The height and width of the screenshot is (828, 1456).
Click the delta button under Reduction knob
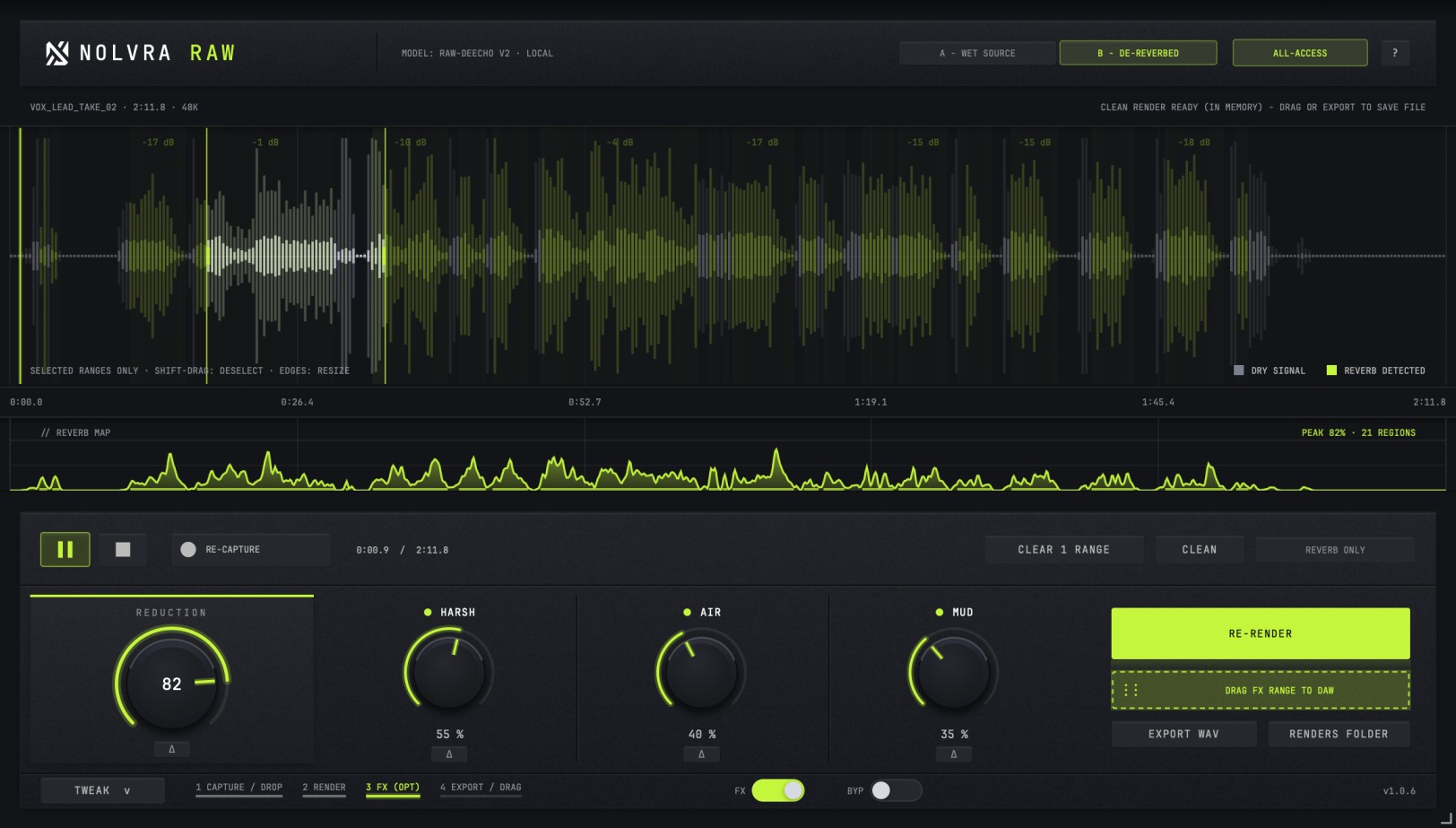click(x=172, y=749)
